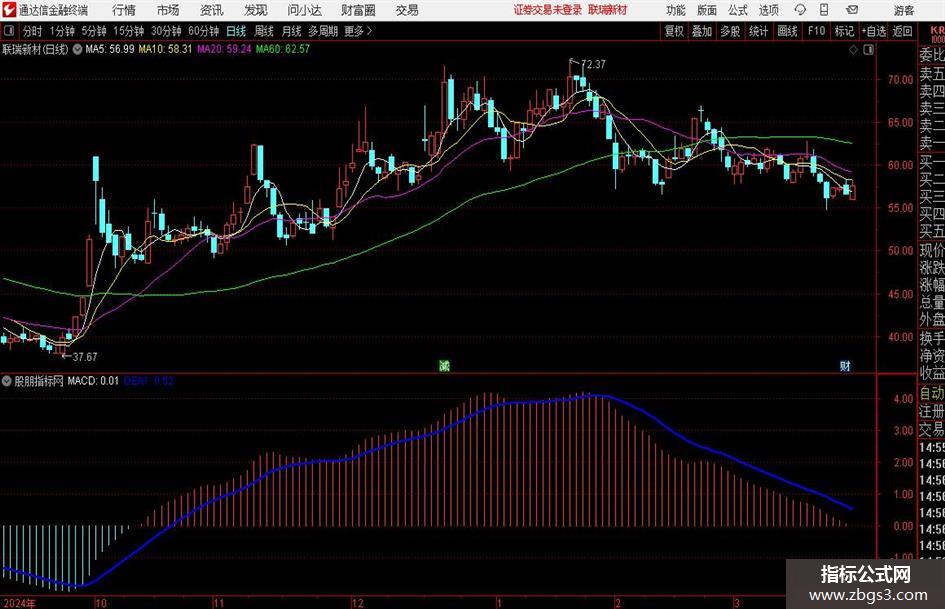The height and width of the screenshot is (609, 945).
Task: Open dropdown arrow next to 股朋指标网 indicator
Action: [x=7, y=381]
